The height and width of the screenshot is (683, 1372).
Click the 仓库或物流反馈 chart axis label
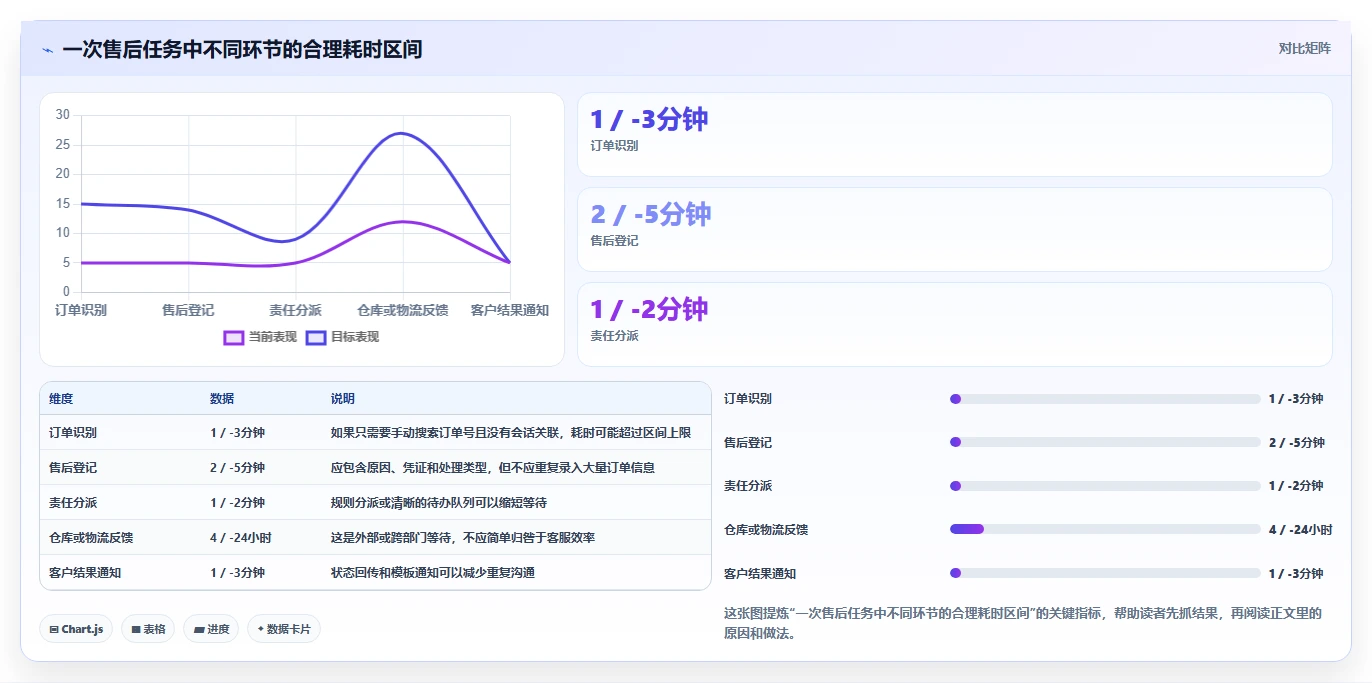pyautogui.click(x=403, y=310)
